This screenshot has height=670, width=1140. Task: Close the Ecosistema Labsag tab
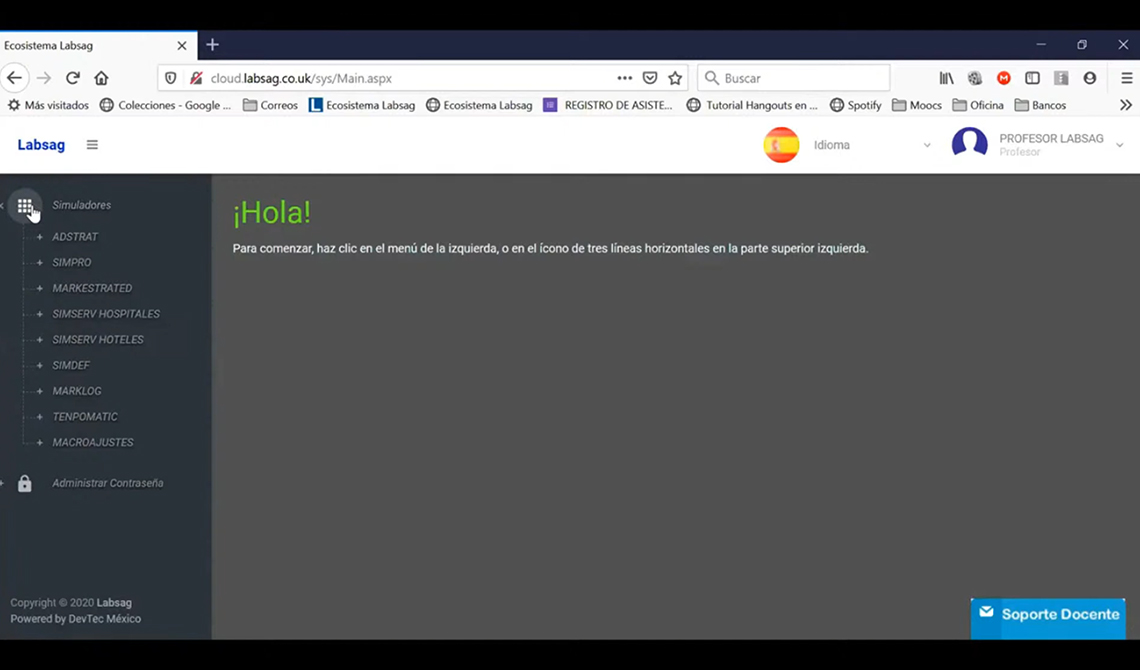pyautogui.click(x=182, y=45)
